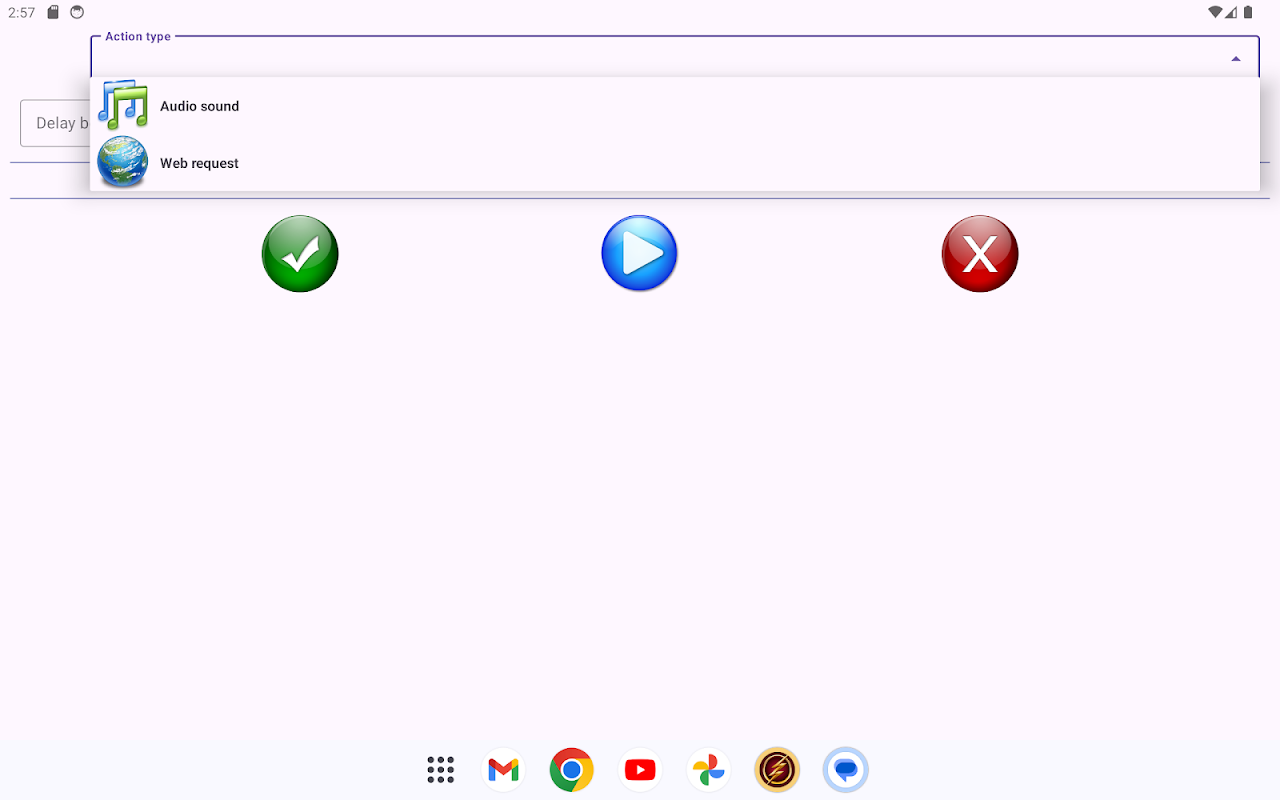Image resolution: width=1280 pixels, height=800 pixels.
Task: Tap the green music notes icon
Action: point(123,105)
